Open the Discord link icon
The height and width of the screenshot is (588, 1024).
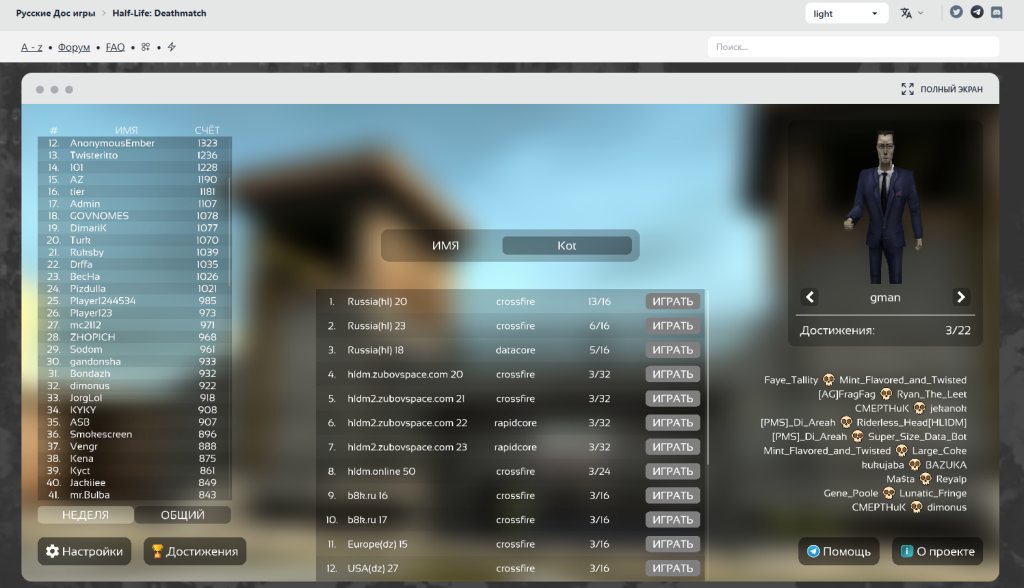pyautogui.click(x=997, y=12)
